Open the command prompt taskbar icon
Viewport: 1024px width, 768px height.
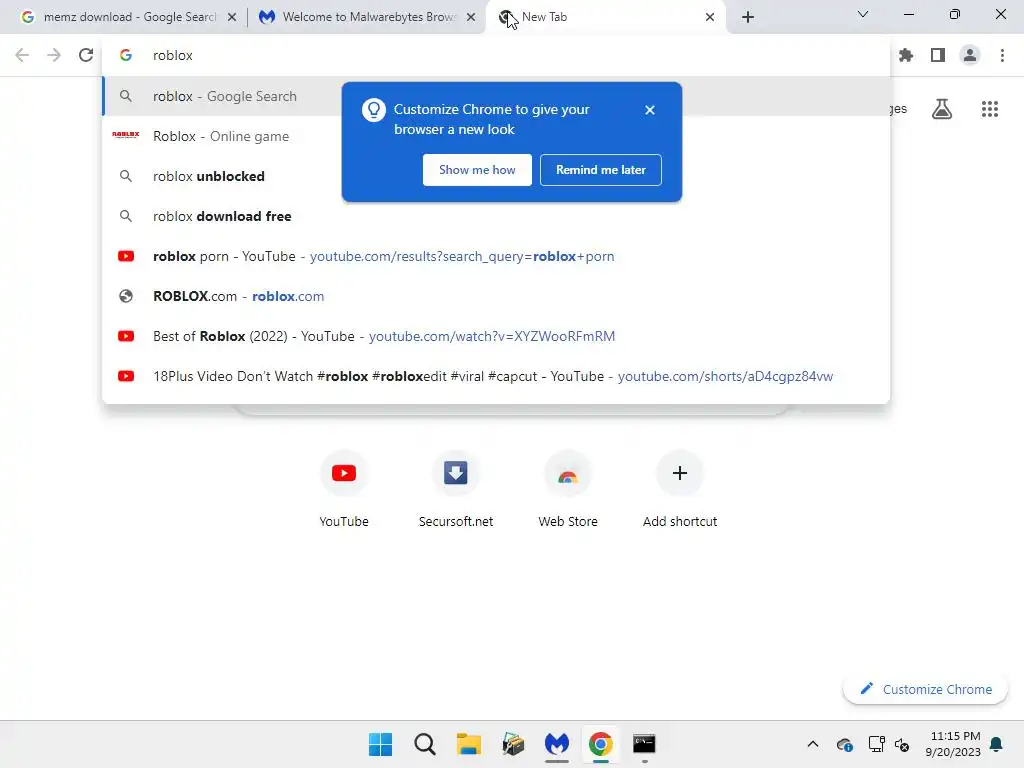644,744
